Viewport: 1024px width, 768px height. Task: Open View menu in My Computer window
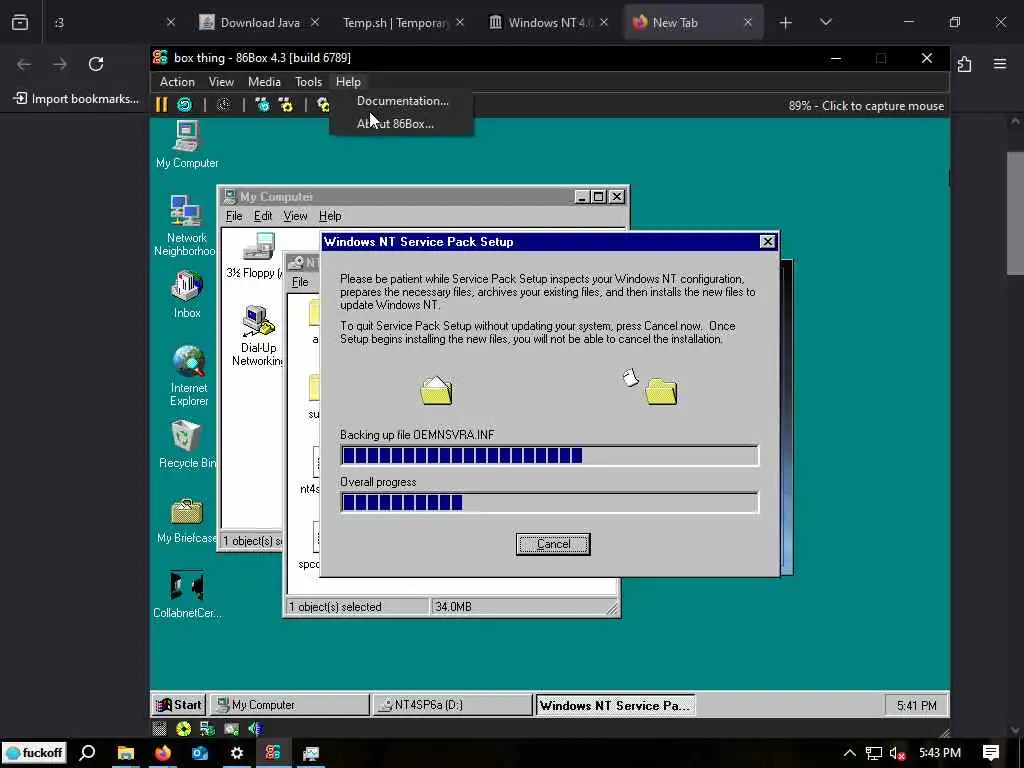tap(295, 216)
